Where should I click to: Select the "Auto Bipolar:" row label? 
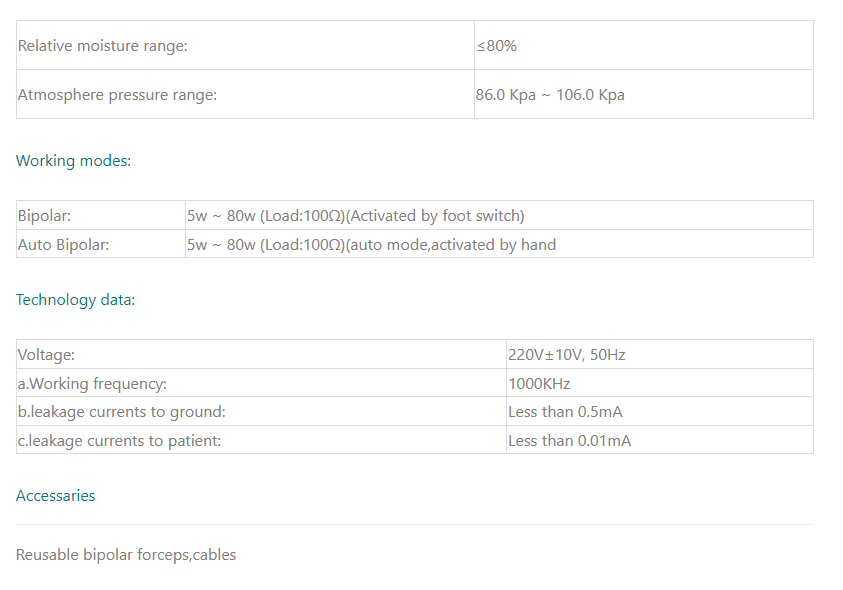point(64,244)
